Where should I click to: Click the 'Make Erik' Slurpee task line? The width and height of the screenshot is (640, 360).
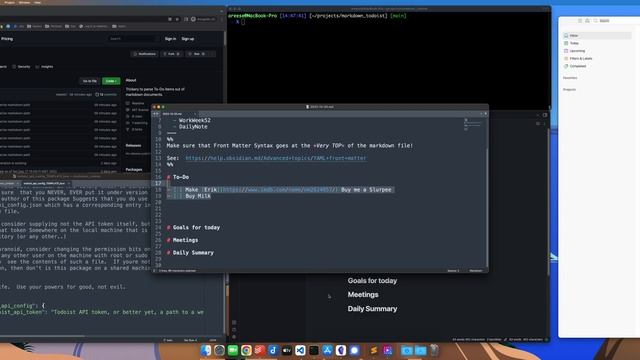click(x=281, y=190)
